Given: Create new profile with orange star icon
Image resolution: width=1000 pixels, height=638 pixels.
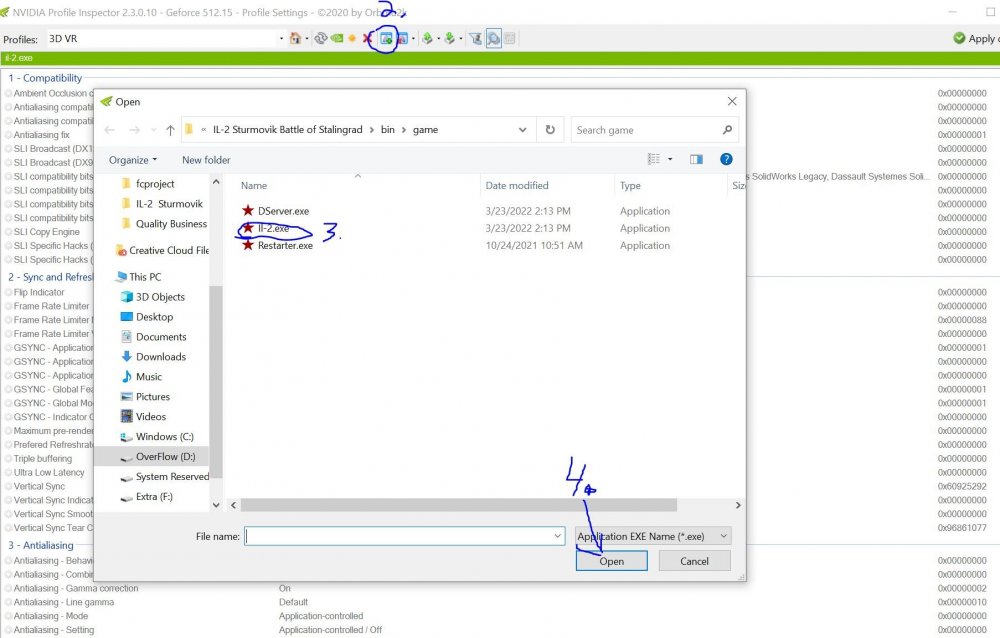Looking at the screenshot, I should (351, 38).
